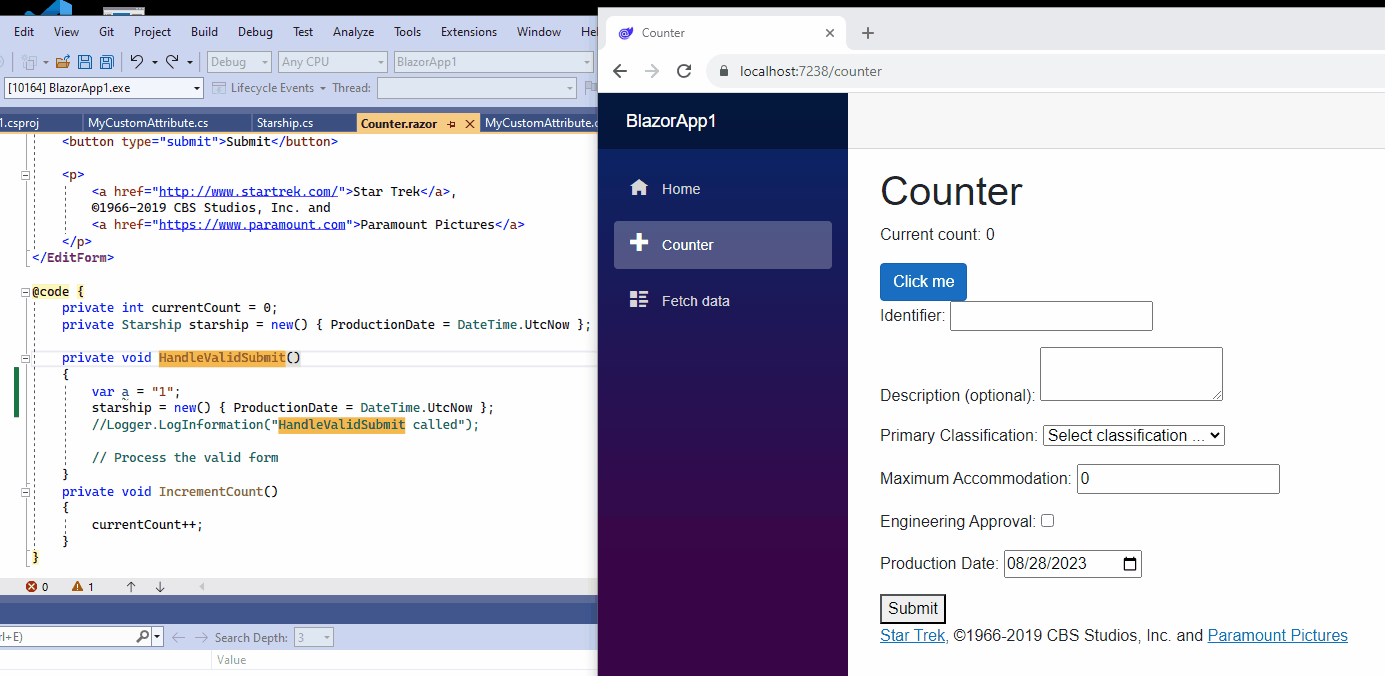Click the New Project icon in toolbar
The width and height of the screenshot is (1385, 676).
coord(29,62)
